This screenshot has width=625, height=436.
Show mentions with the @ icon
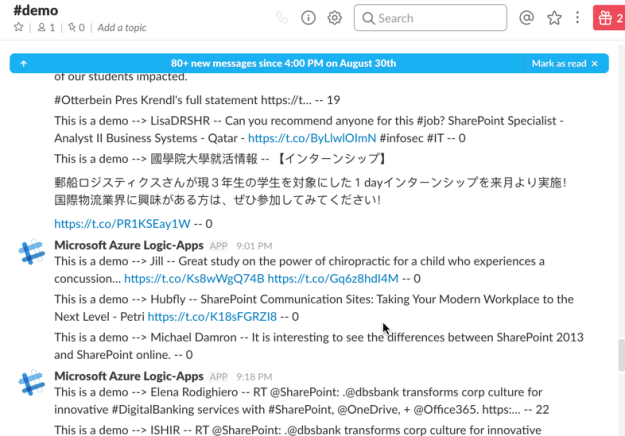click(x=526, y=18)
